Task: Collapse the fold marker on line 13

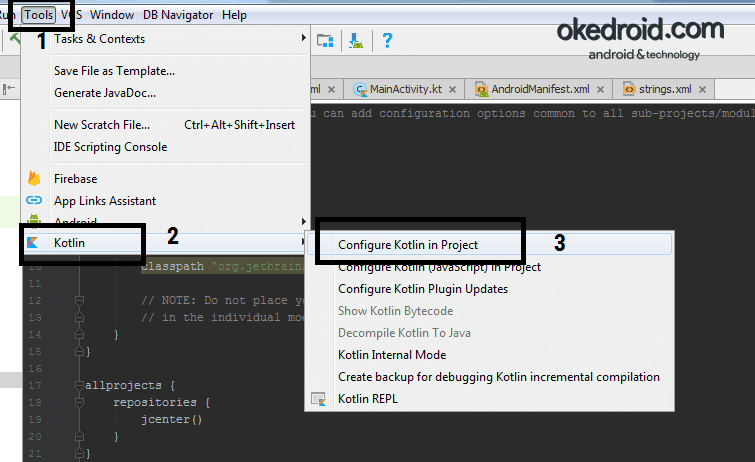Action: 79,317
